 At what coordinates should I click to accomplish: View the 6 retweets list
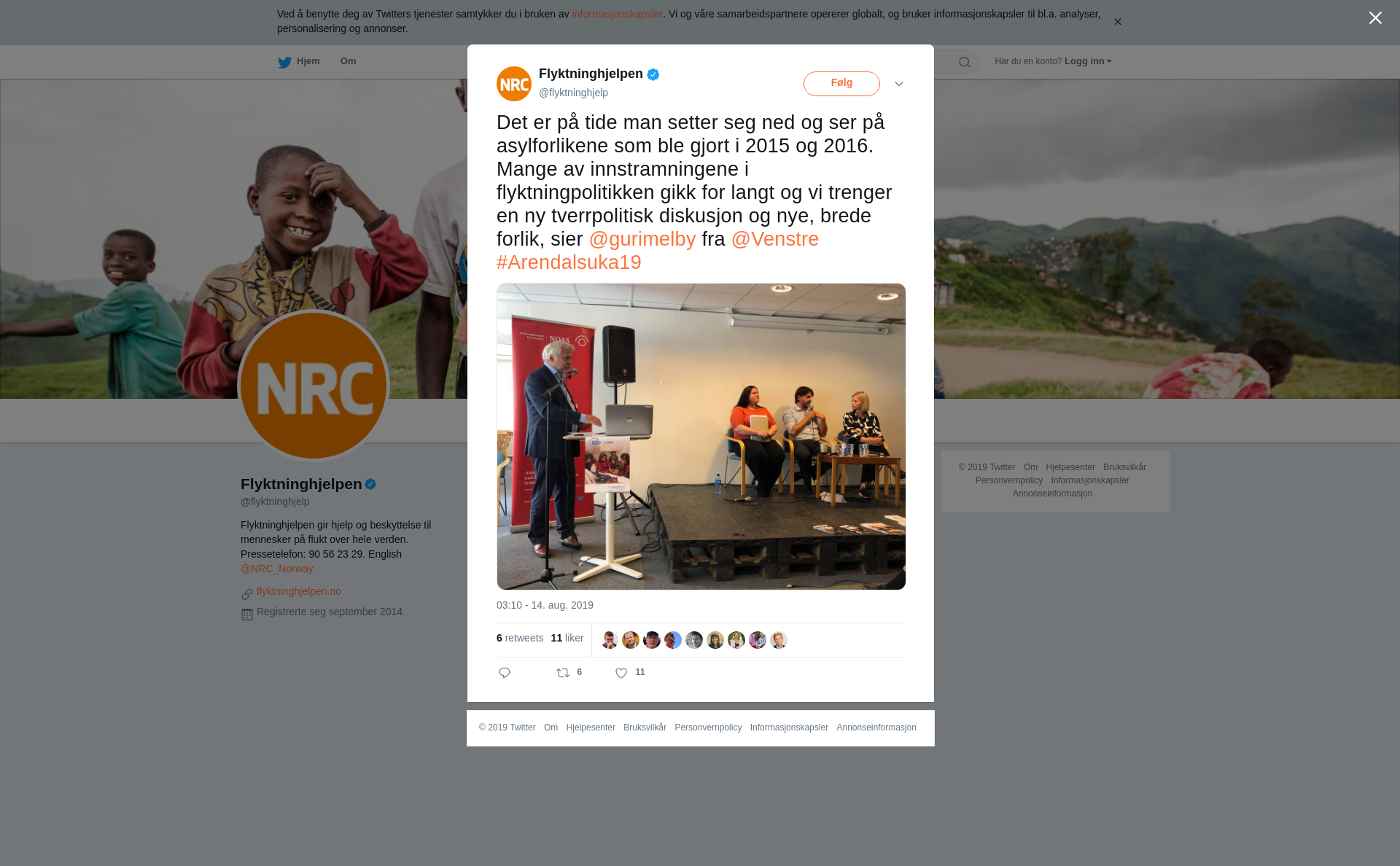520,638
